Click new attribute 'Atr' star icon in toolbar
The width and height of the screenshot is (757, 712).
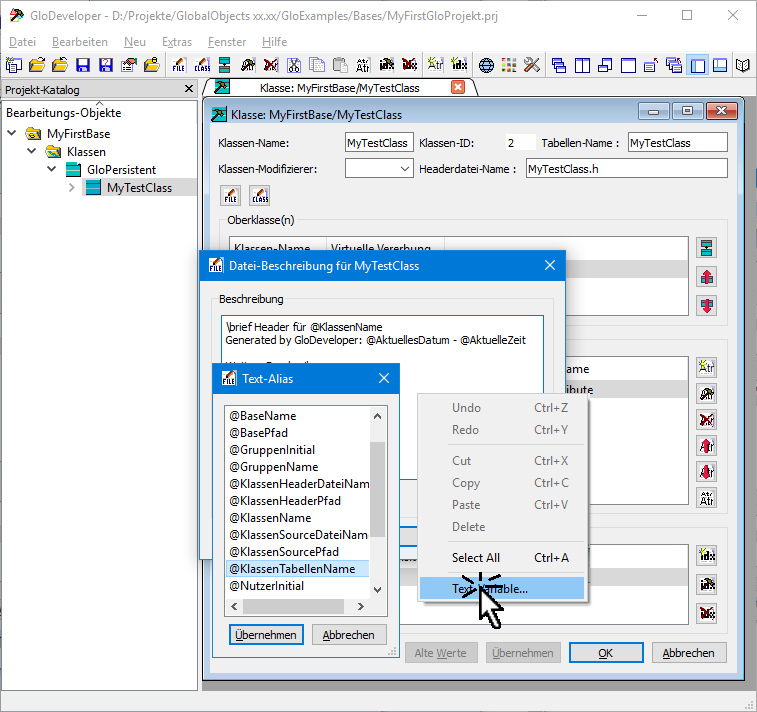click(435, 65)
